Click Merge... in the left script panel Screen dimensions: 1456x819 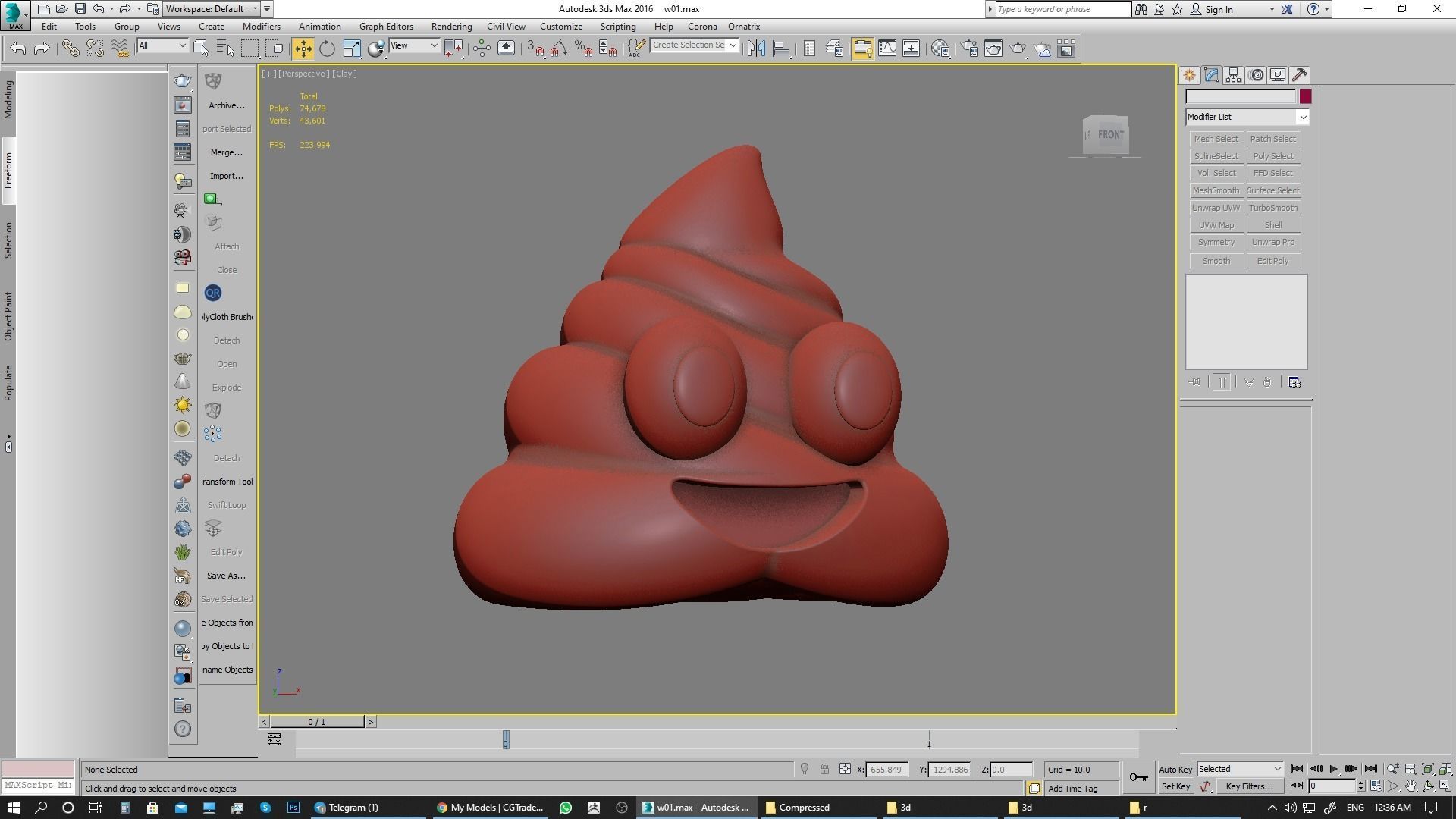(x=227, y=152)
